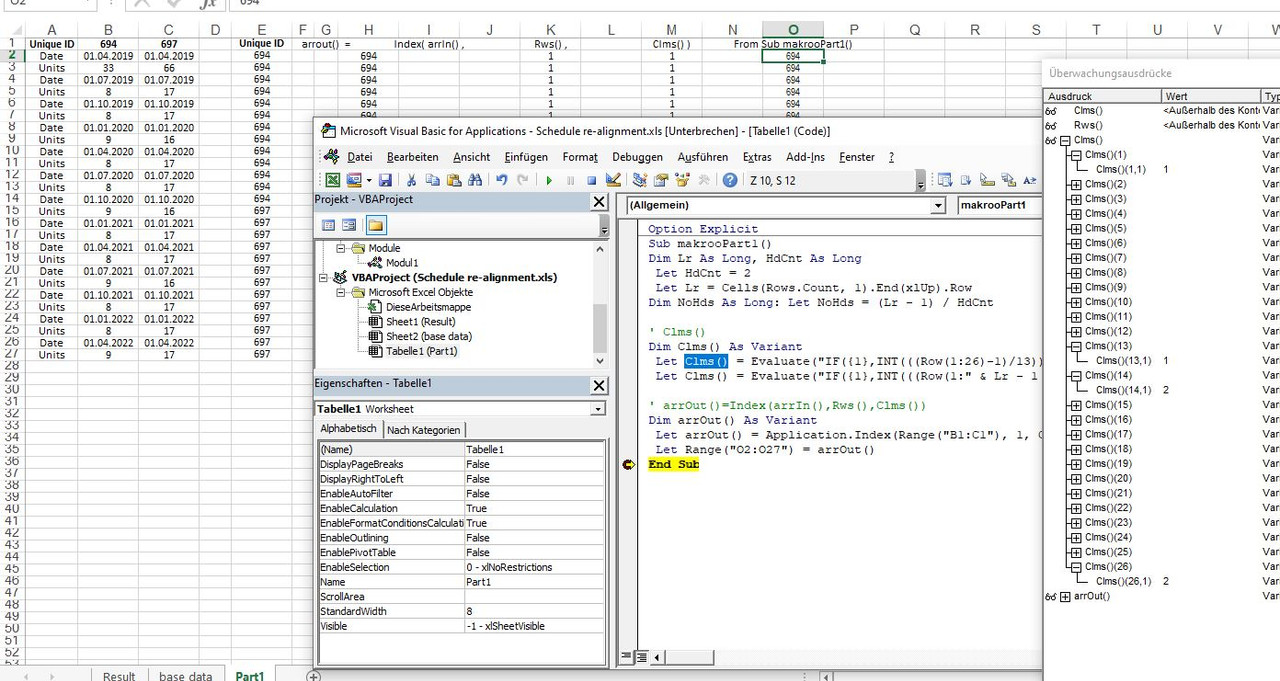This screenshot has width=1280, height=681.
Task: Expand the arrOut() watch expression
Action: [1065, 596]
